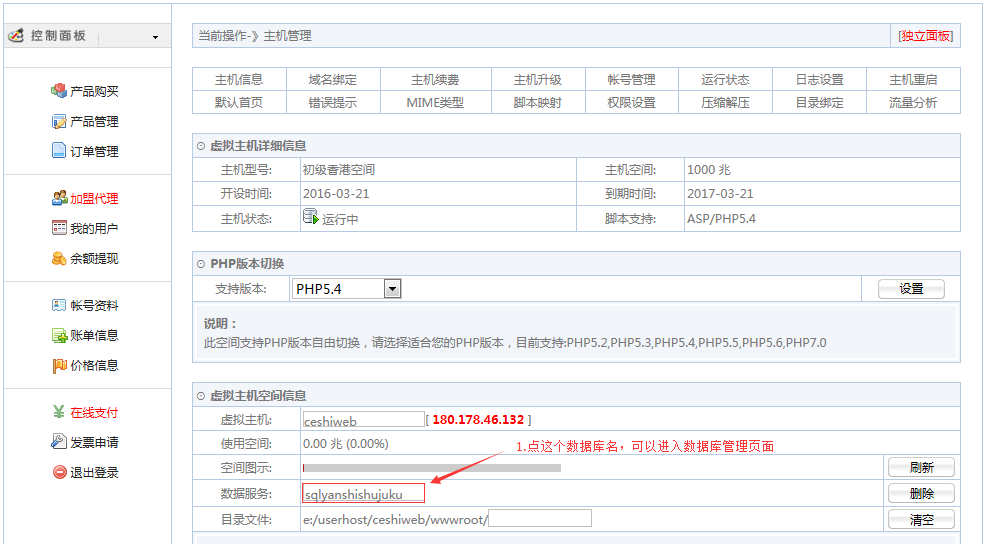Click the 余额提现 coin icon

coord(59,258)
